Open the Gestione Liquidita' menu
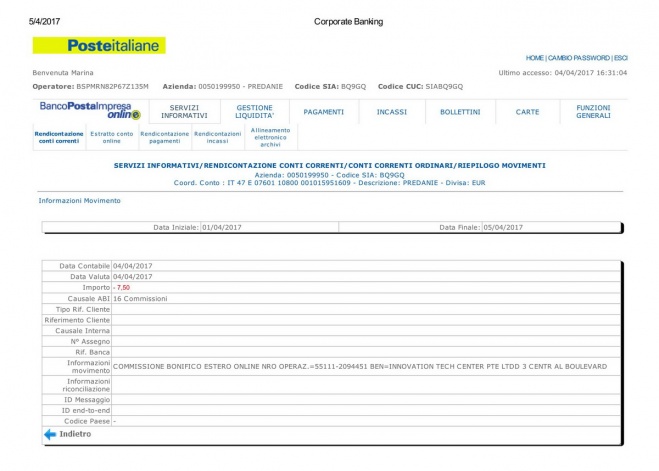 (255, 111)
